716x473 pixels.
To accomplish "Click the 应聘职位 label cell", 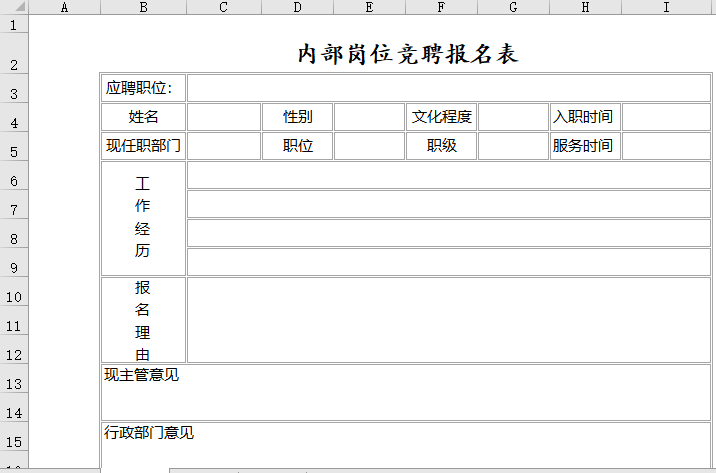I will pos(143,88).
